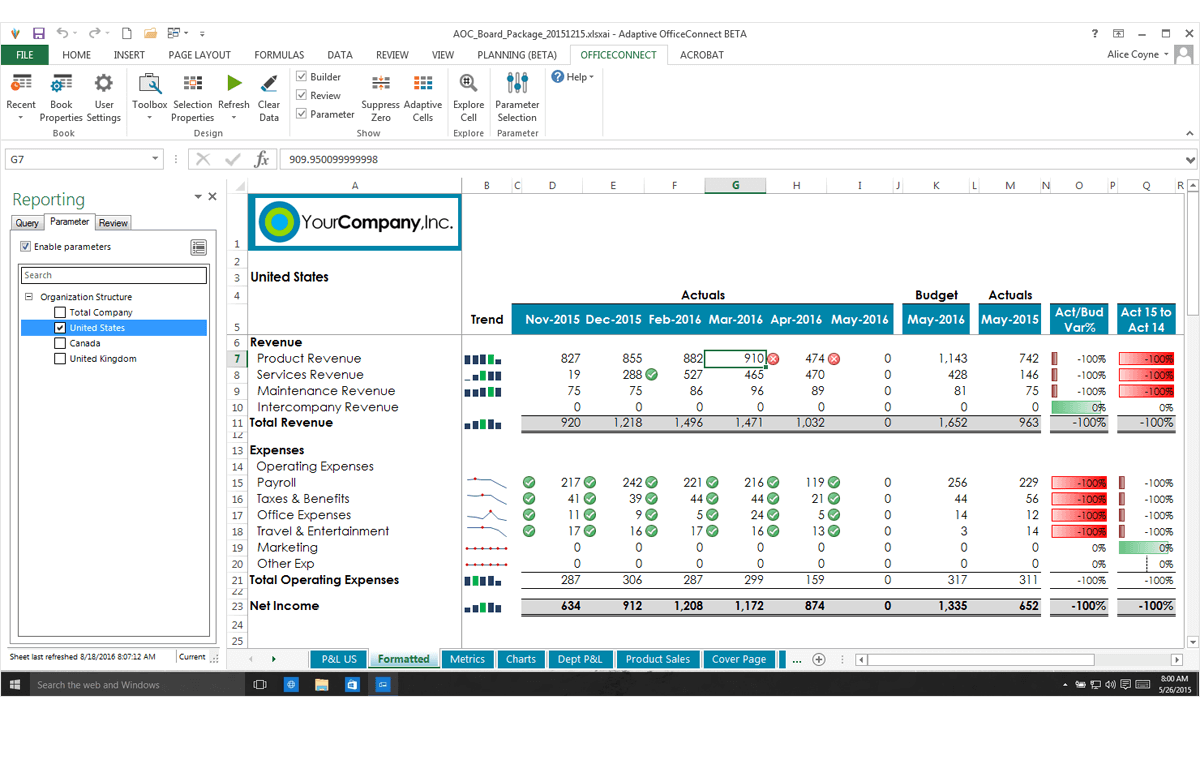
Task: Open Book Properties
Action: click(61, 97)
